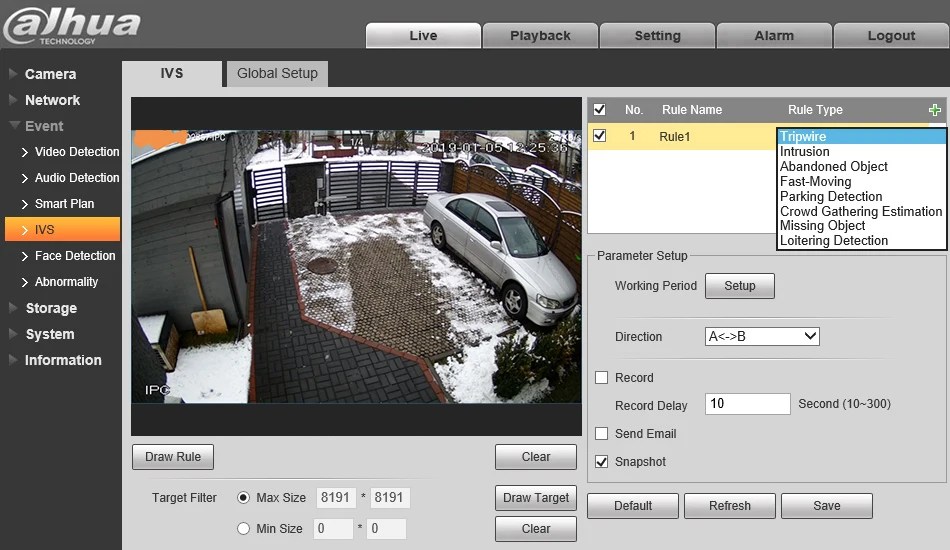Choose Tripwire rule type

[x=861, y=136]
